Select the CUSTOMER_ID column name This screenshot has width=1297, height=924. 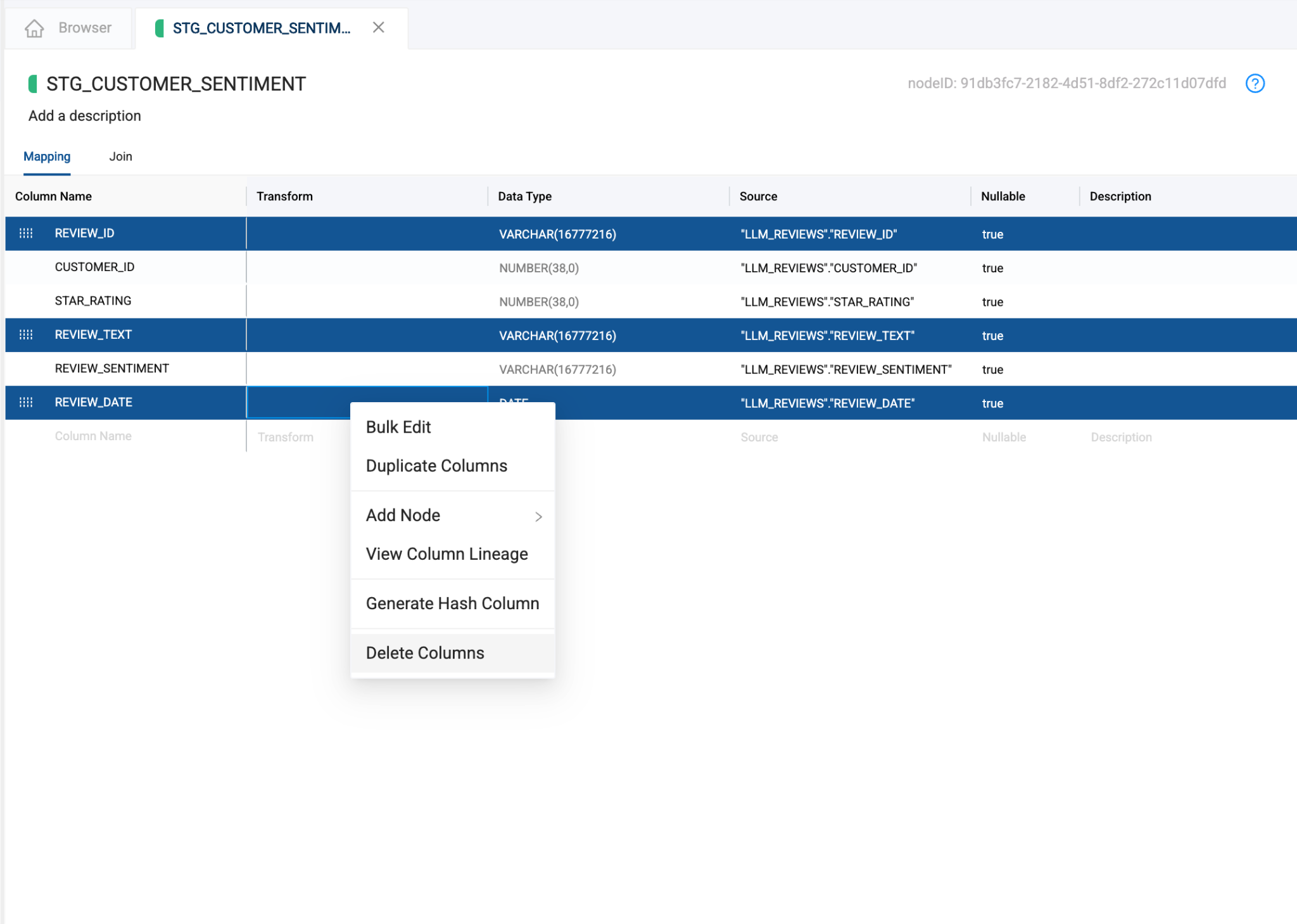click(94, 267)
